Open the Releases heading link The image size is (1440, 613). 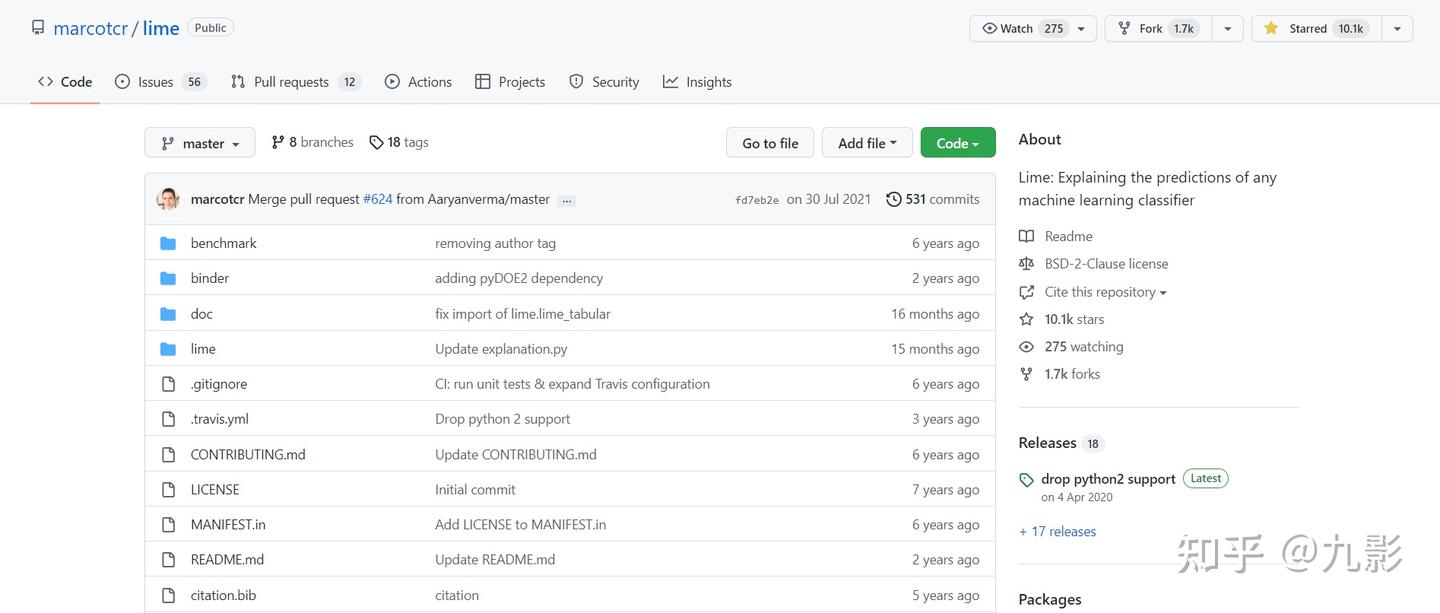1047,443
